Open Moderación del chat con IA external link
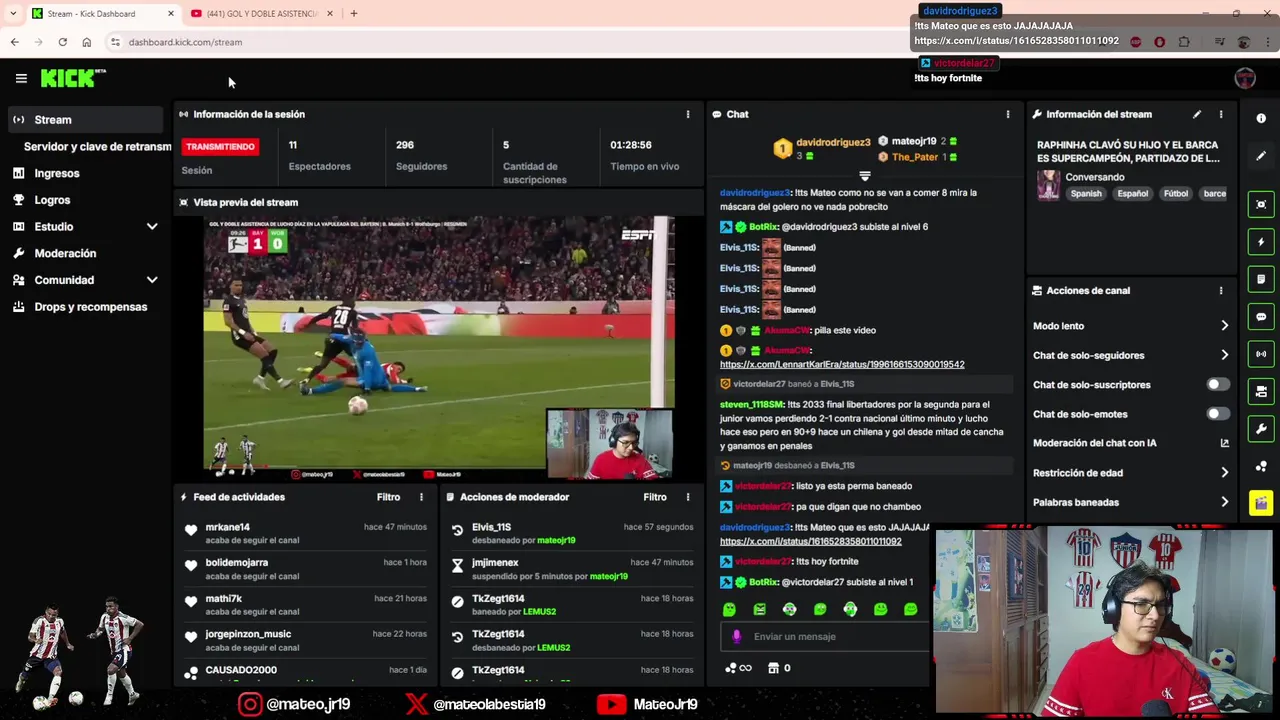 point(1224,443)
